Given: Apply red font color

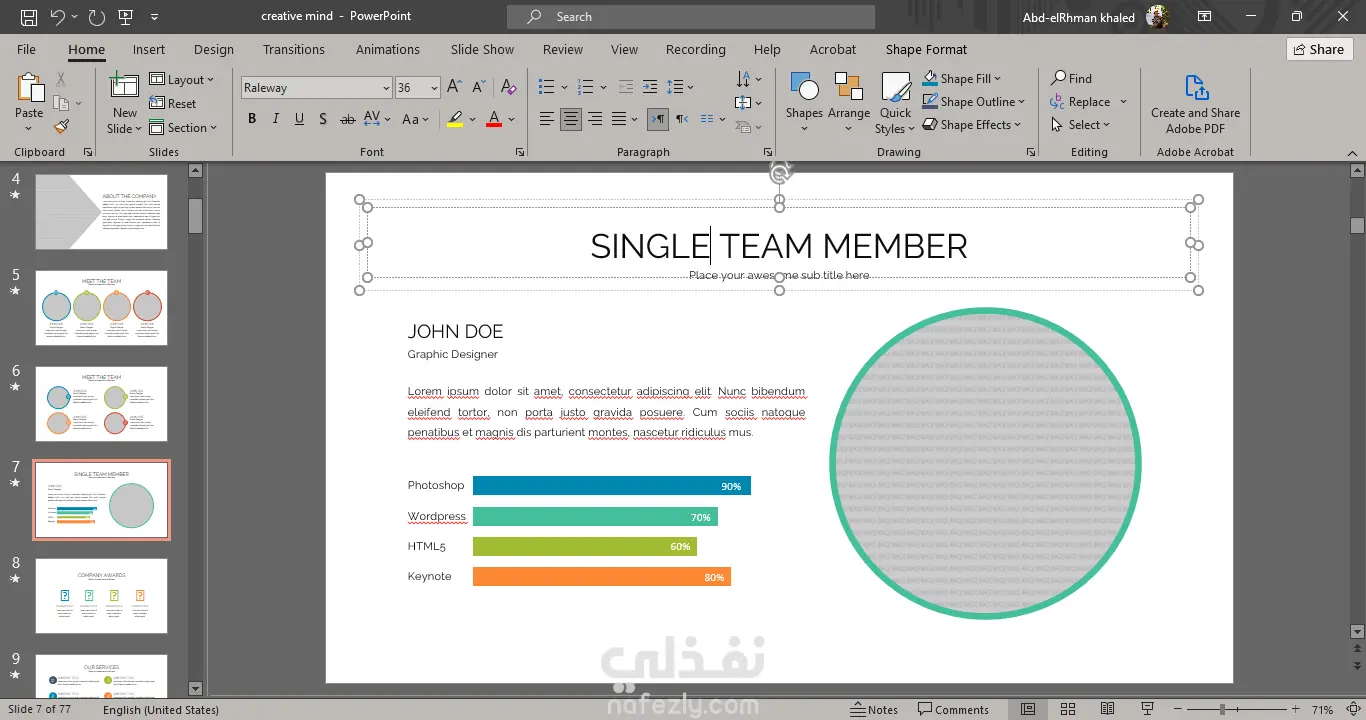Looking at the screenshot, I should point(494,119).
